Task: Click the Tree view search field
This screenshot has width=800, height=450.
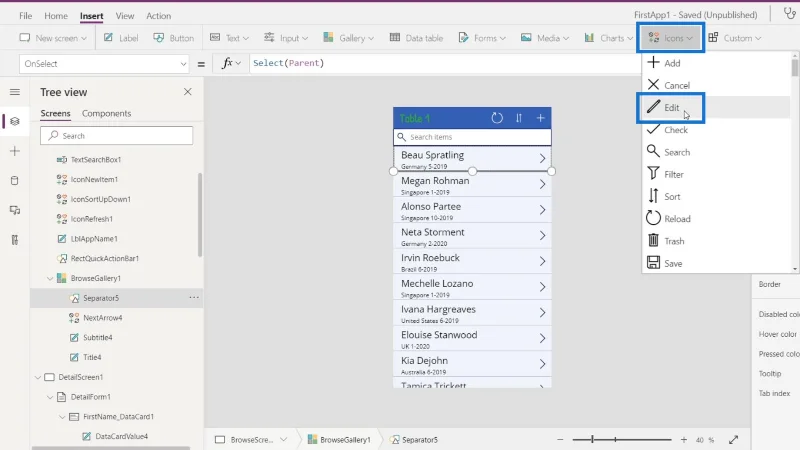Action: point(117,136)
